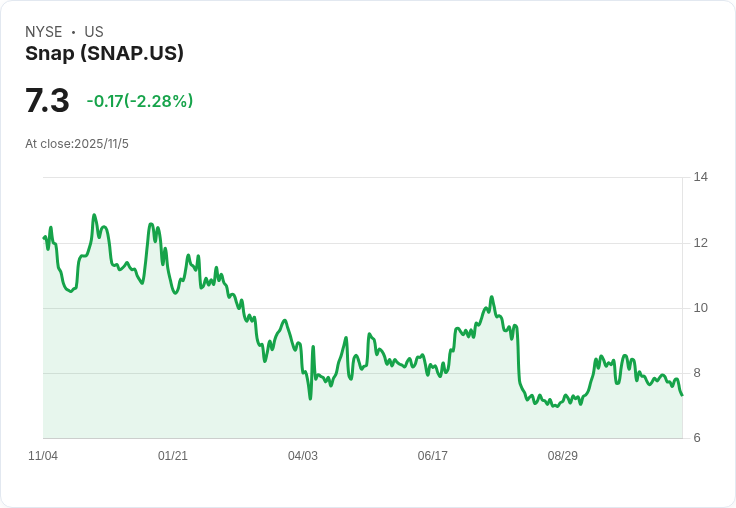
Task: Click the 11/04 date label on x-axis
Action: 43,456
